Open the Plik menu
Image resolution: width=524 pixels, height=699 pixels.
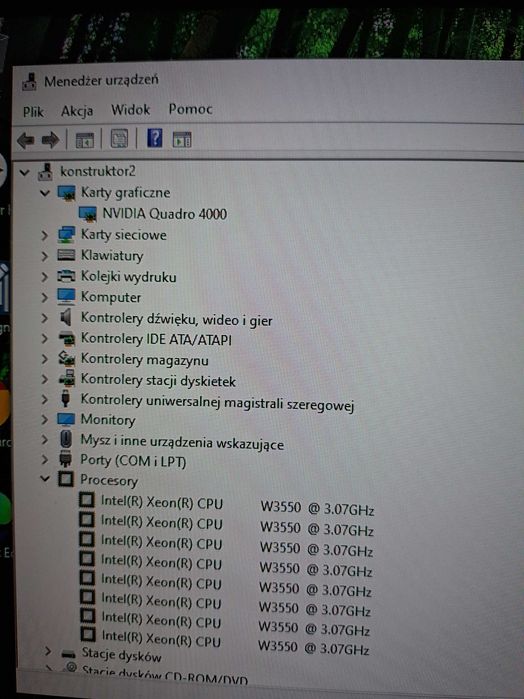(x=33, y=111)
